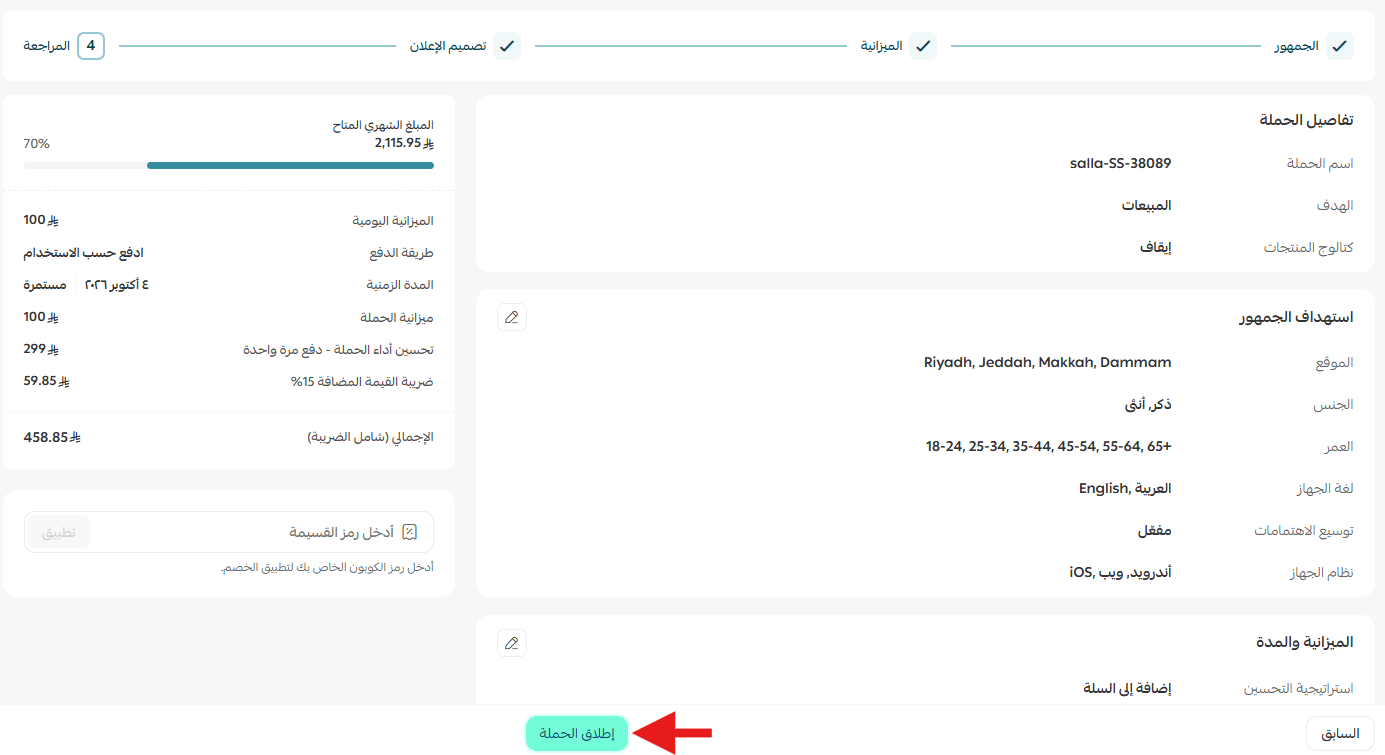The height and width of the screenshot is (755, 1385).
Task: Click the ad design step checkmark icon
Action: [x=507, y=46]
